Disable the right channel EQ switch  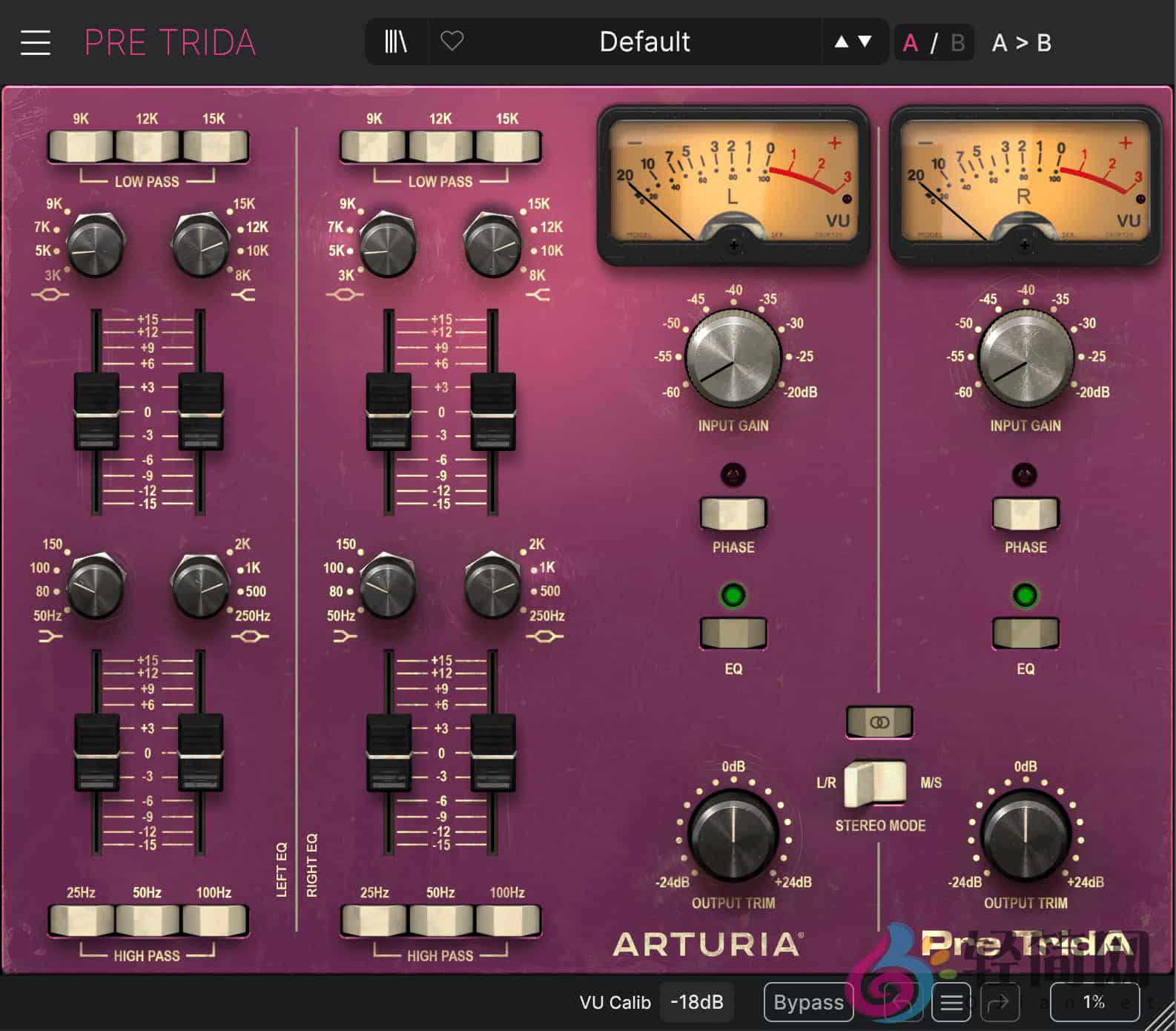[1025, 633]
